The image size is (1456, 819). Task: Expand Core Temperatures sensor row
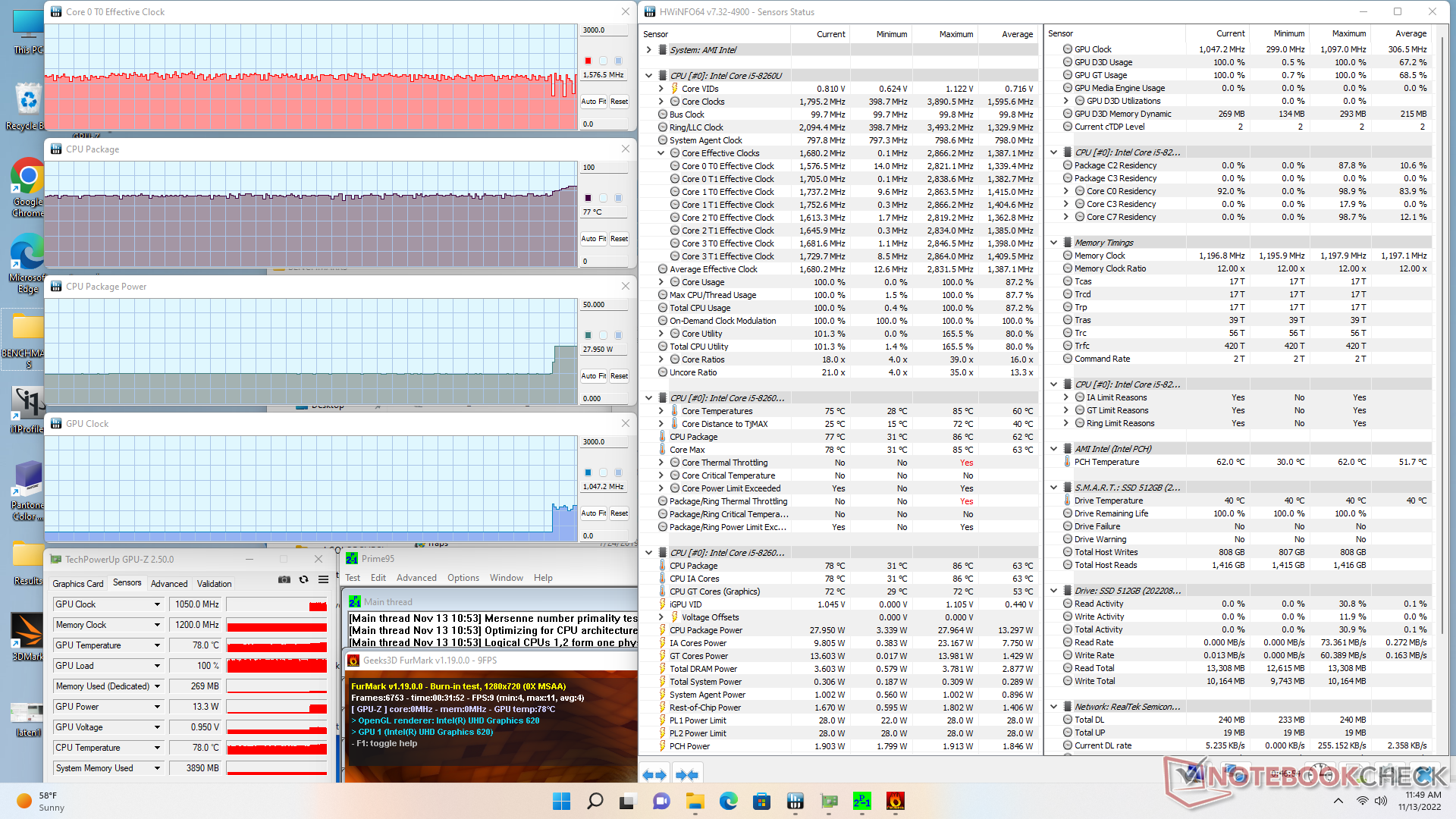pyautogui.click(x=661, y=411)
